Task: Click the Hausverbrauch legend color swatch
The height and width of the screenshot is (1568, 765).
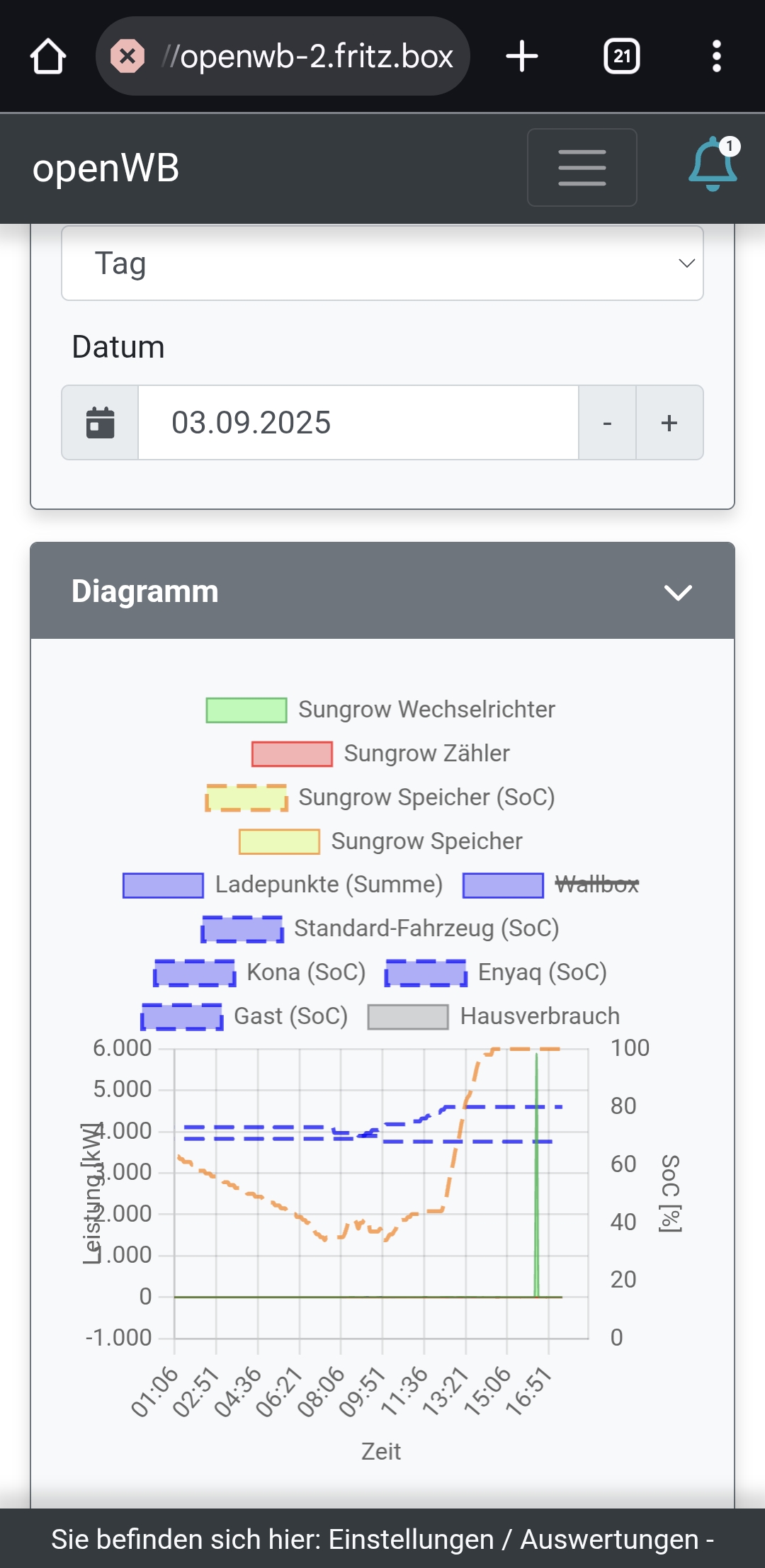Action: click(x=408, y=1016)
